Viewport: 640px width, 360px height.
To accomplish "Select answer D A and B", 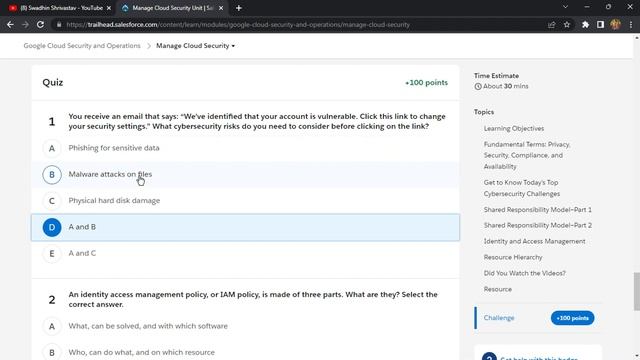I will pos(245,227).
